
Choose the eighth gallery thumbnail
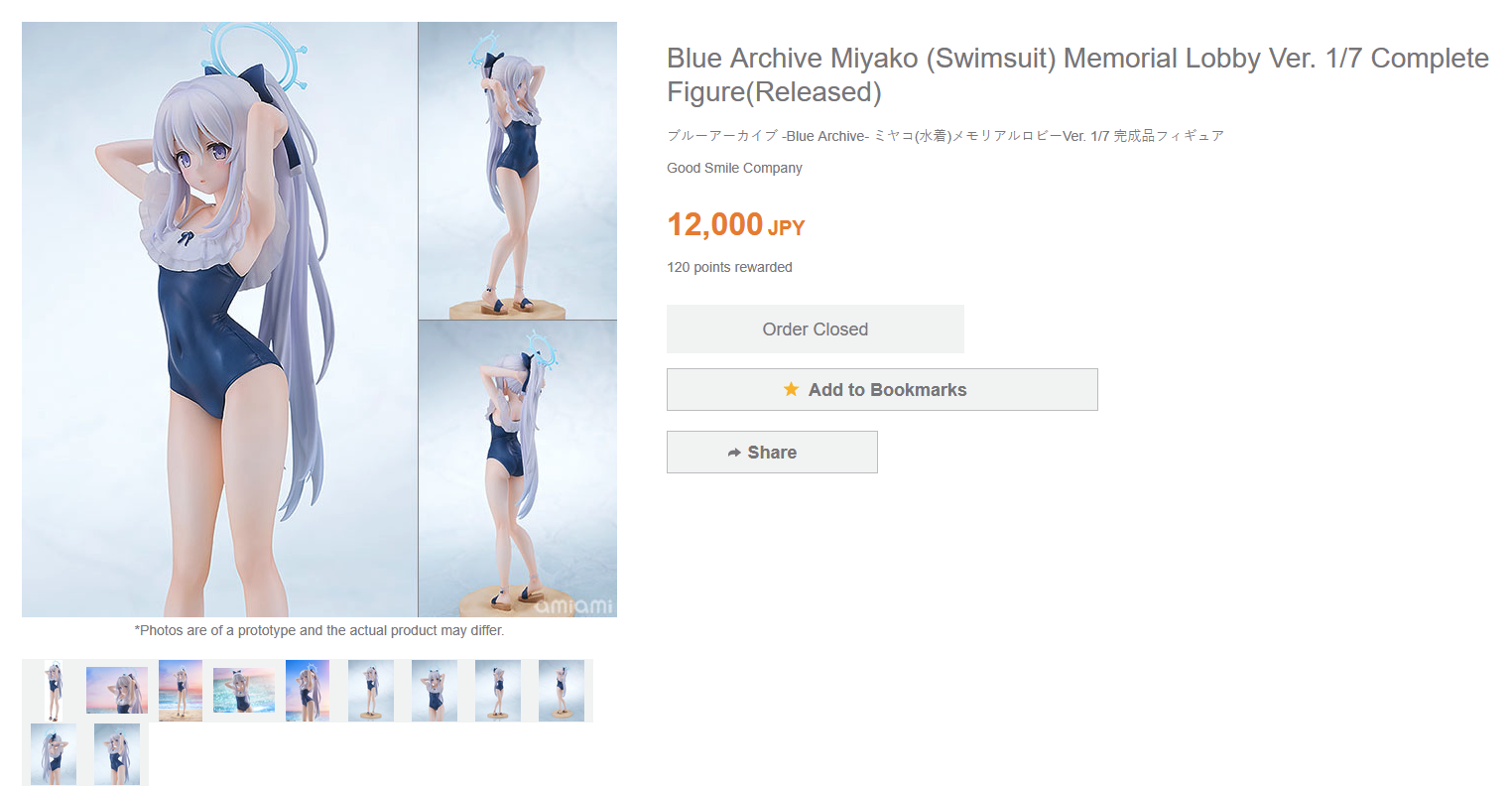(498, 691)
